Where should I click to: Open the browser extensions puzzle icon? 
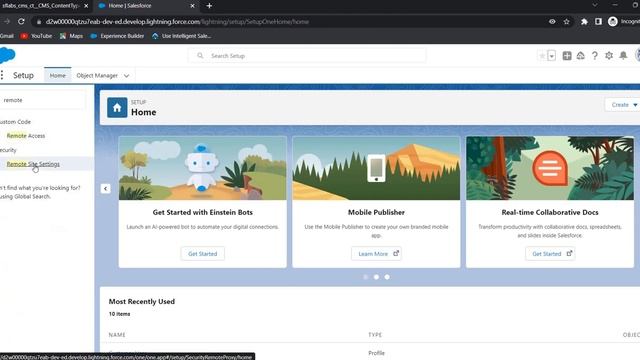tap(584, 22)
